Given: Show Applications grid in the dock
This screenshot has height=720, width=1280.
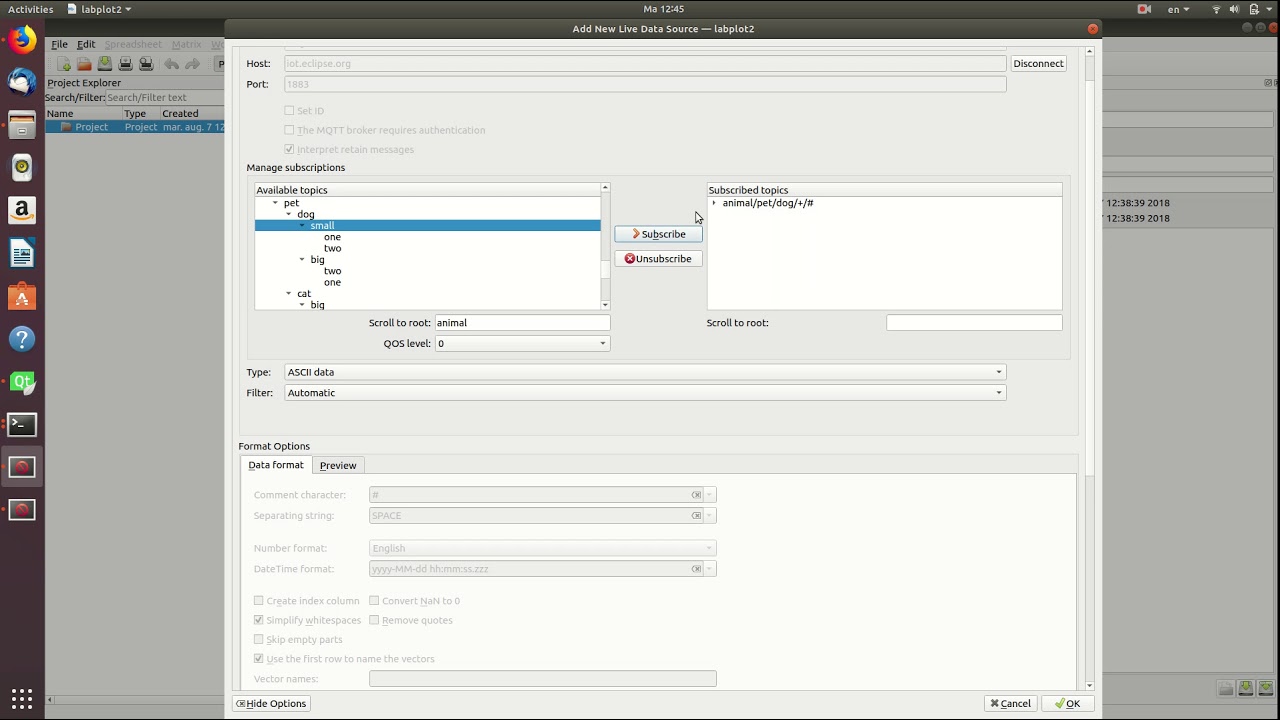Looking at the screenshot, I should pyautogui.click(x=22, y=698).
